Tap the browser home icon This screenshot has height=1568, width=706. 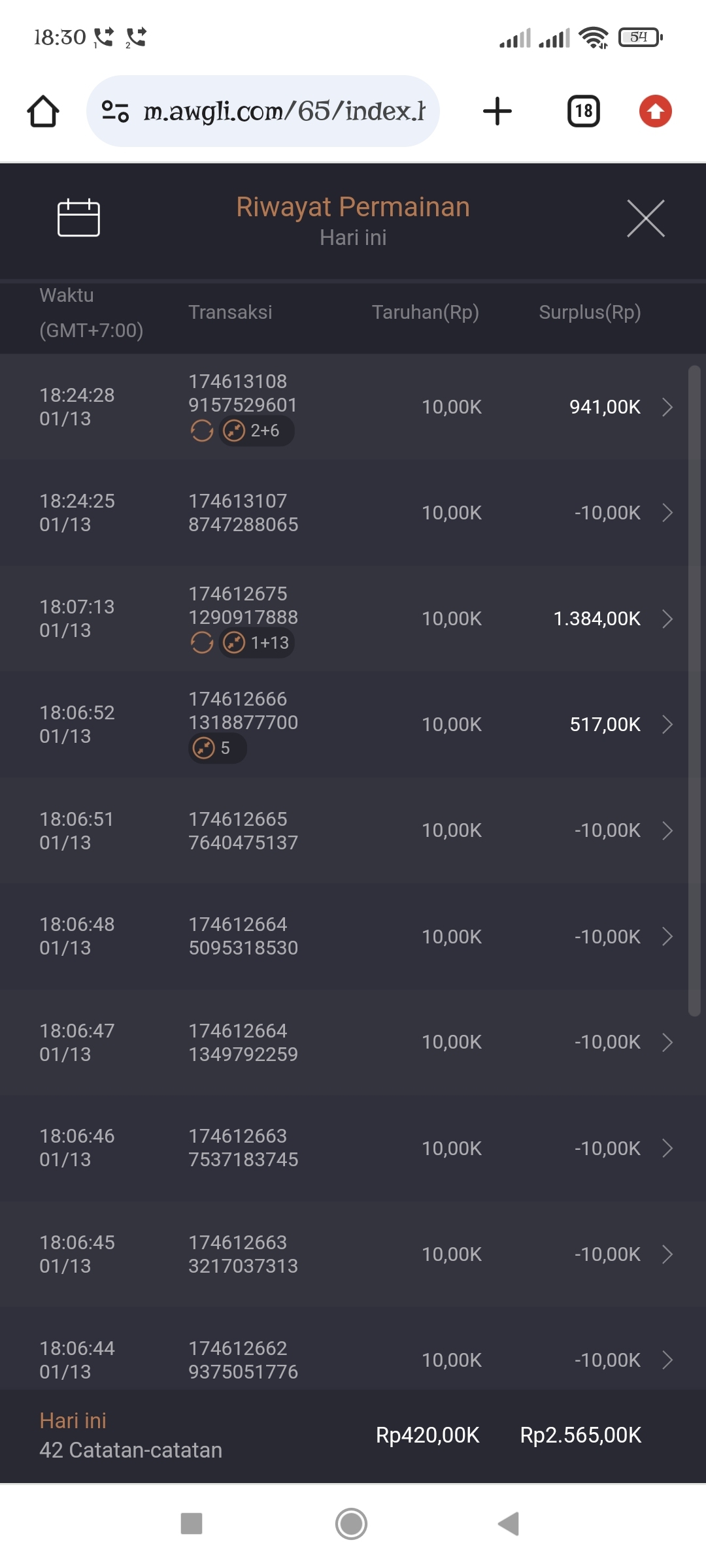[43, 111]
